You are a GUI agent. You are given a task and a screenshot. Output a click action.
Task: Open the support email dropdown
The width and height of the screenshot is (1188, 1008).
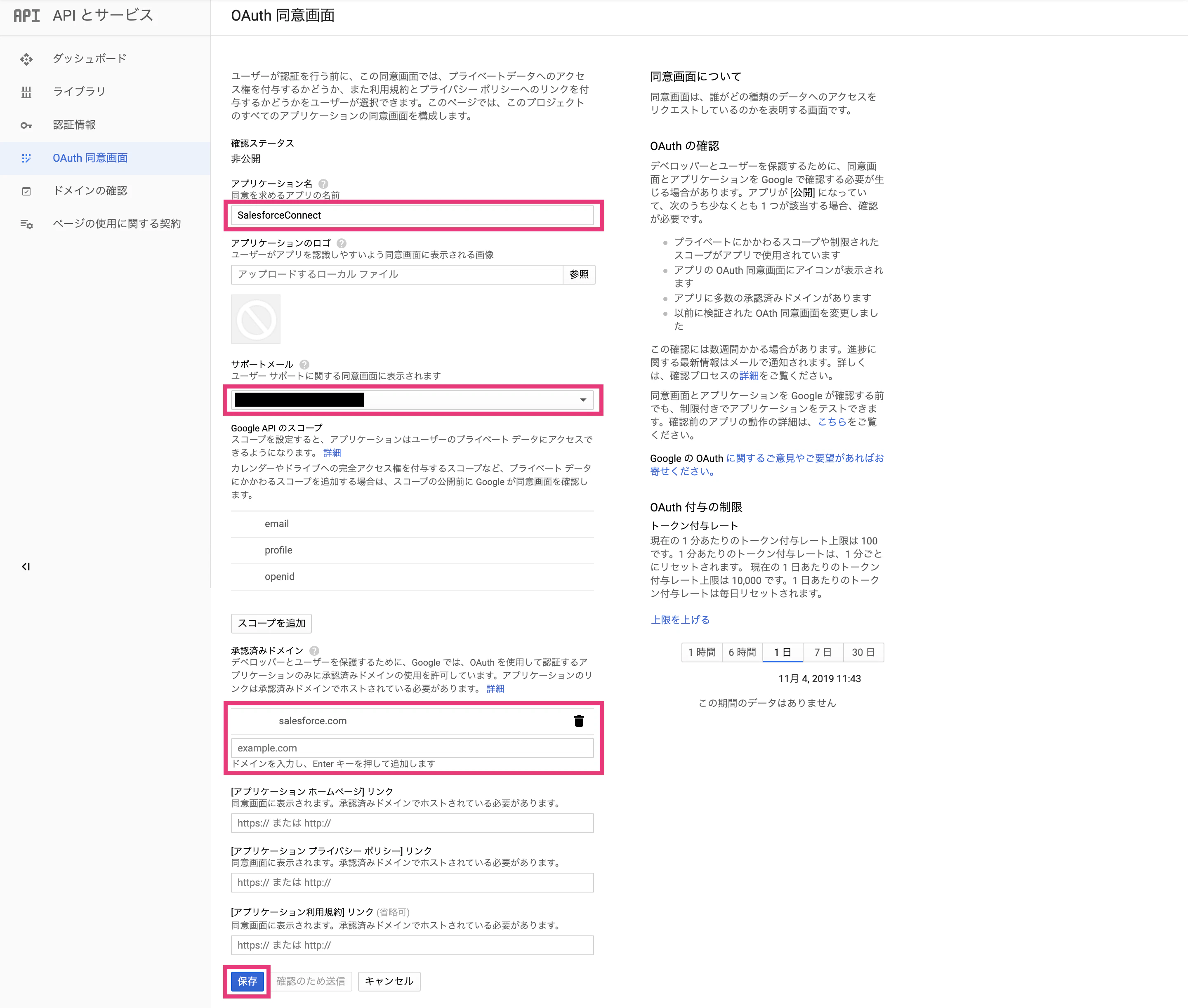coord(412,400)
